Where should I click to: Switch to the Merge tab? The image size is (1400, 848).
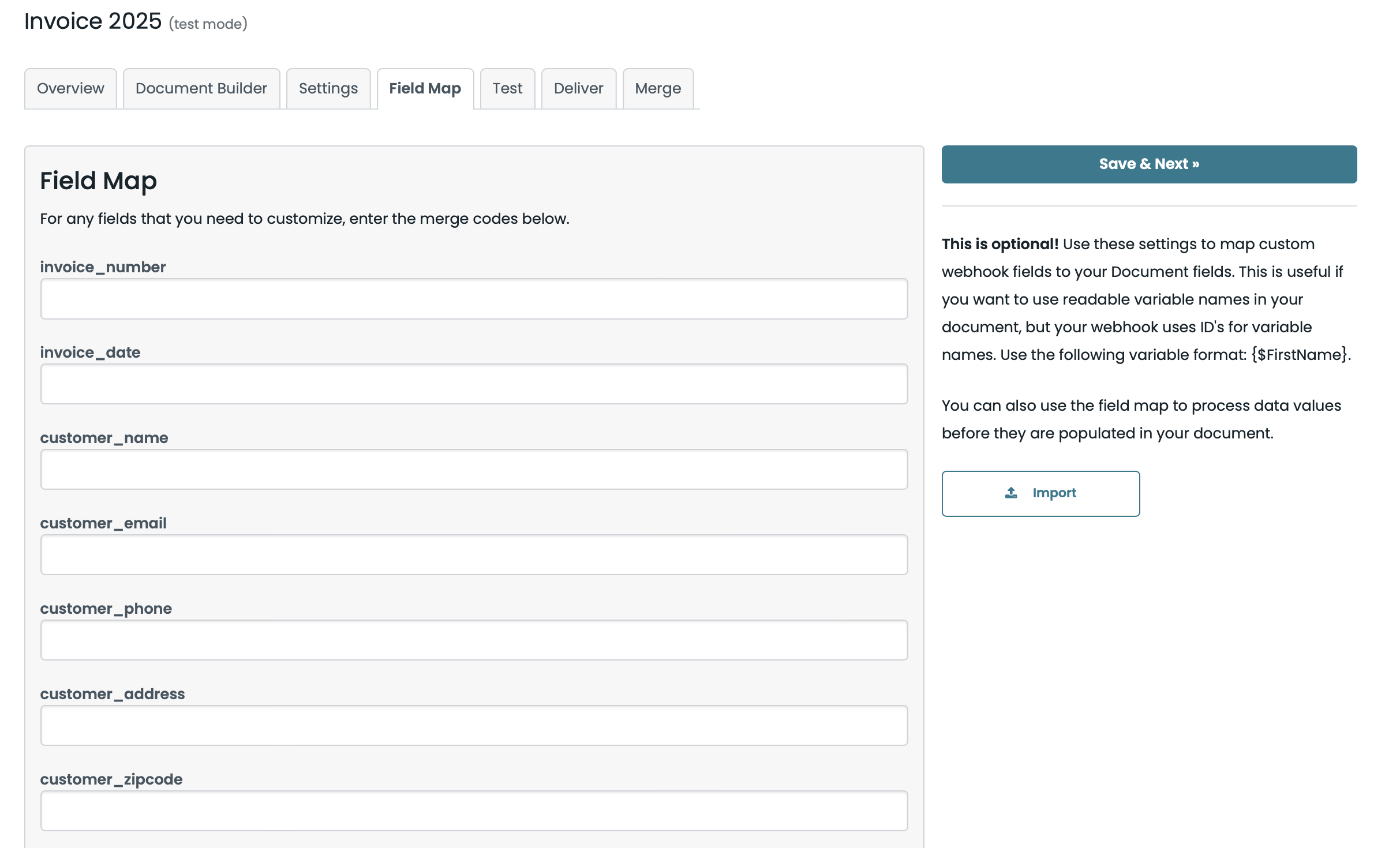658,88
